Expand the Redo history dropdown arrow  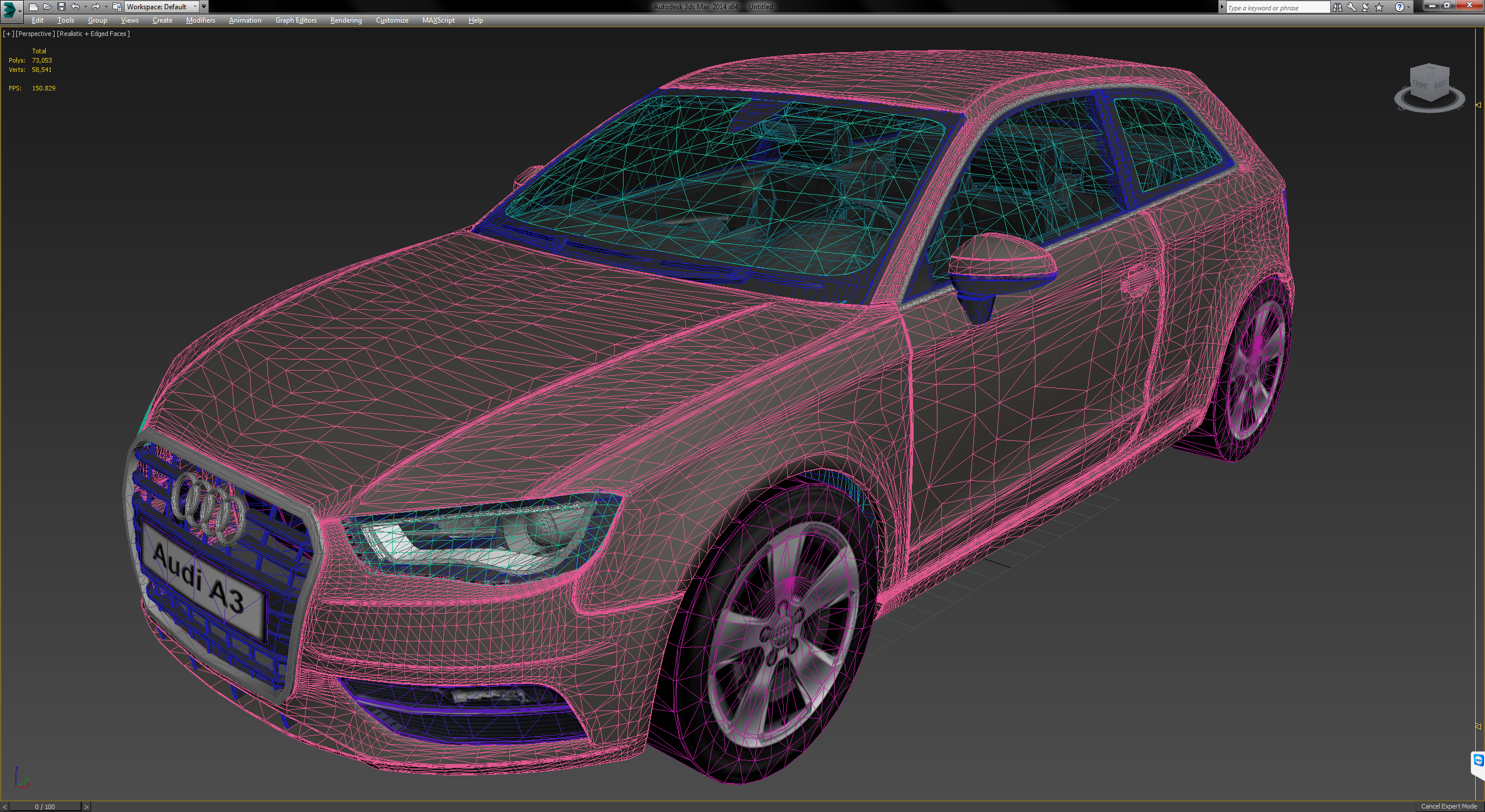click(106, 7)
